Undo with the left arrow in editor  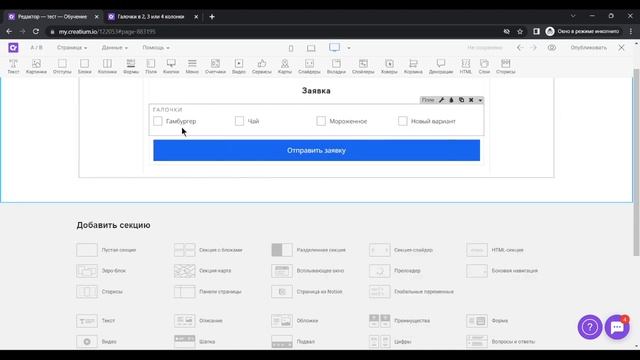520,48
